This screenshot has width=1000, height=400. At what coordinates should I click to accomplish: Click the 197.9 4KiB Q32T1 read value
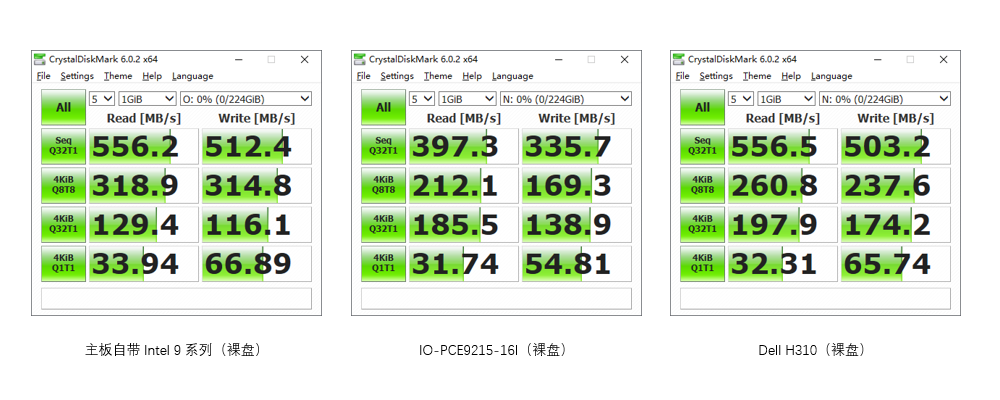(783, 224)
